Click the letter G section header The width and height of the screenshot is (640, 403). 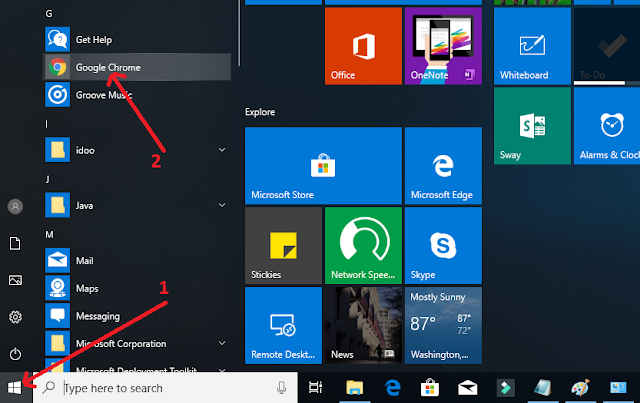(x=49, y=14)
